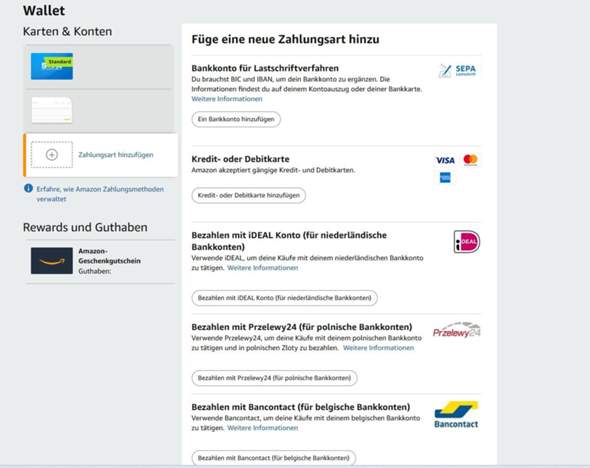Image resolution: width=590 pixels, height=468 pixels.
Task: Select Amazon-Geschenkgutschein entry text
Action: point(109,256)
